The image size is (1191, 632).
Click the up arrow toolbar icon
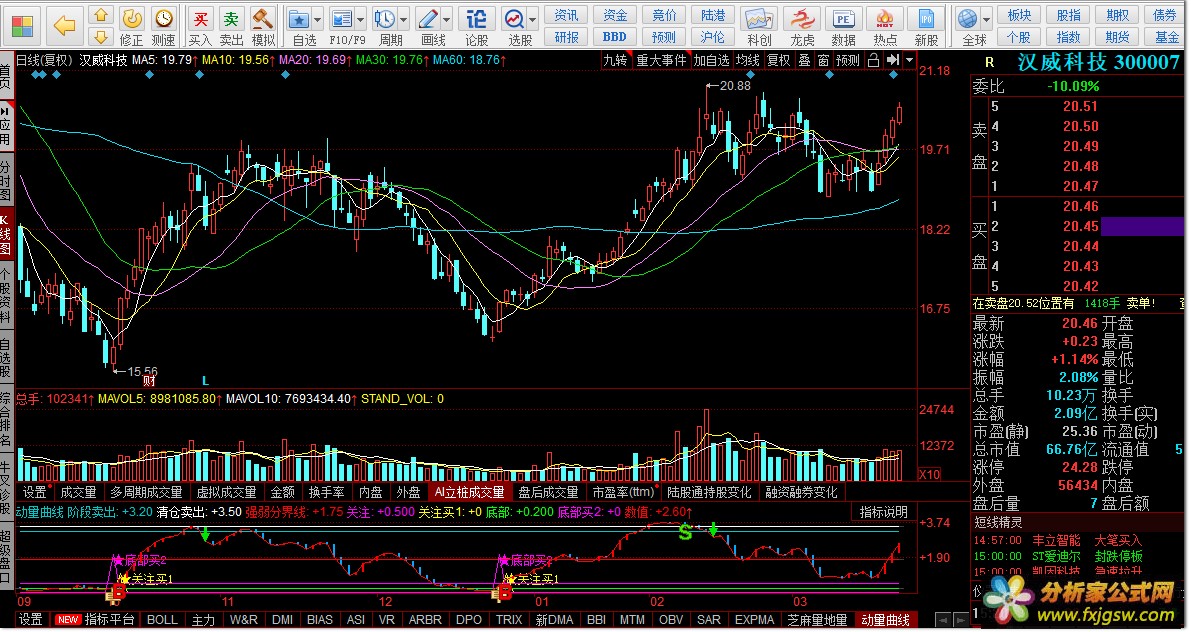point(101,15)
